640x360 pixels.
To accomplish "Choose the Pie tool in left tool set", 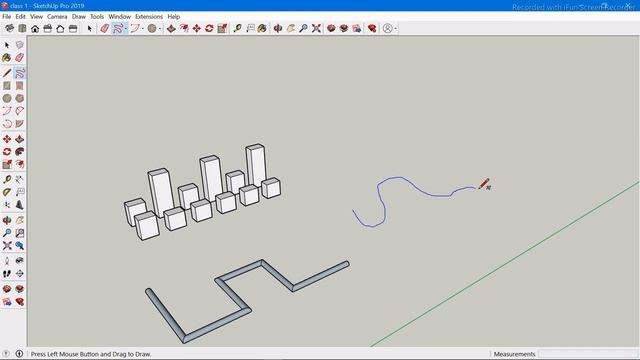I will (x=20, y=124).
